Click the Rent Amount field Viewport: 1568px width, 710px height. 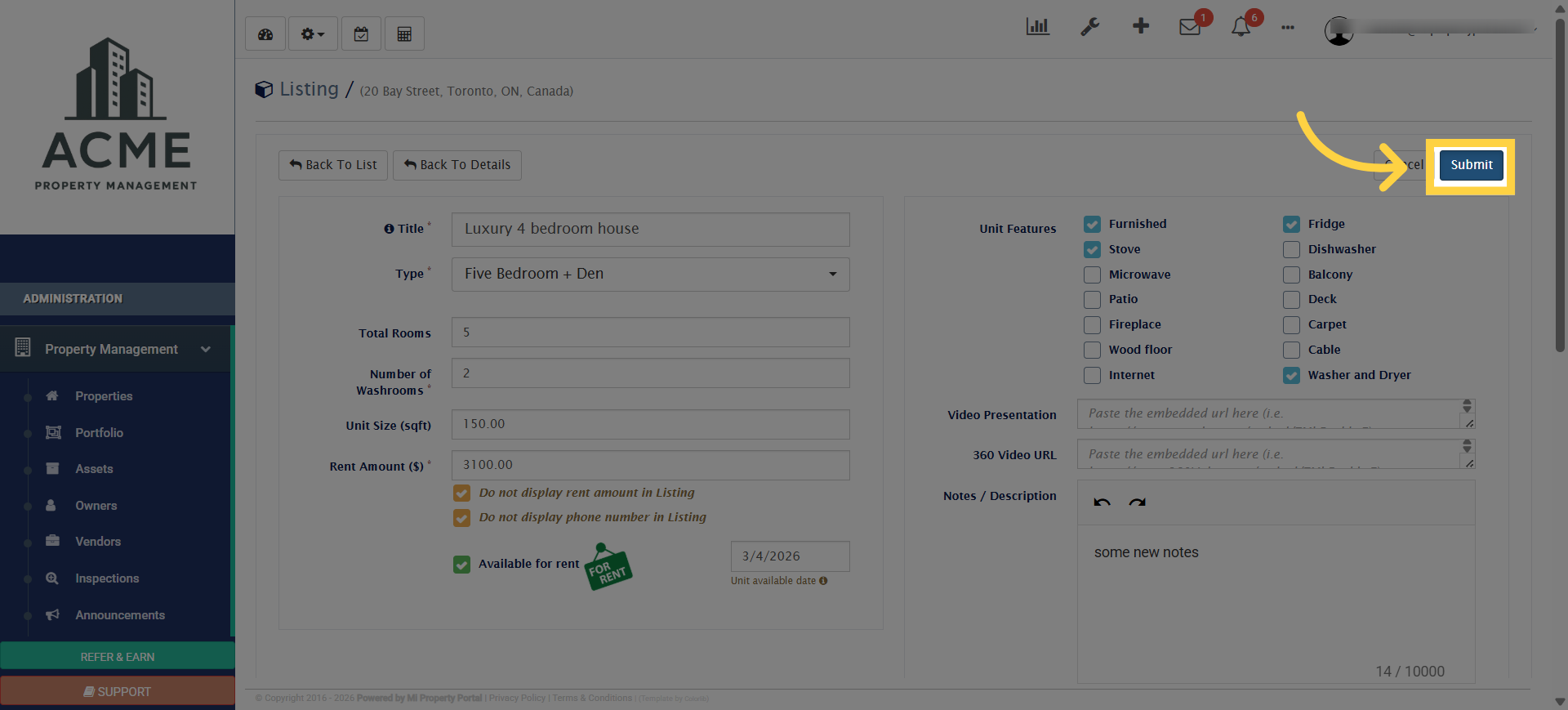(x=650, y=466)
